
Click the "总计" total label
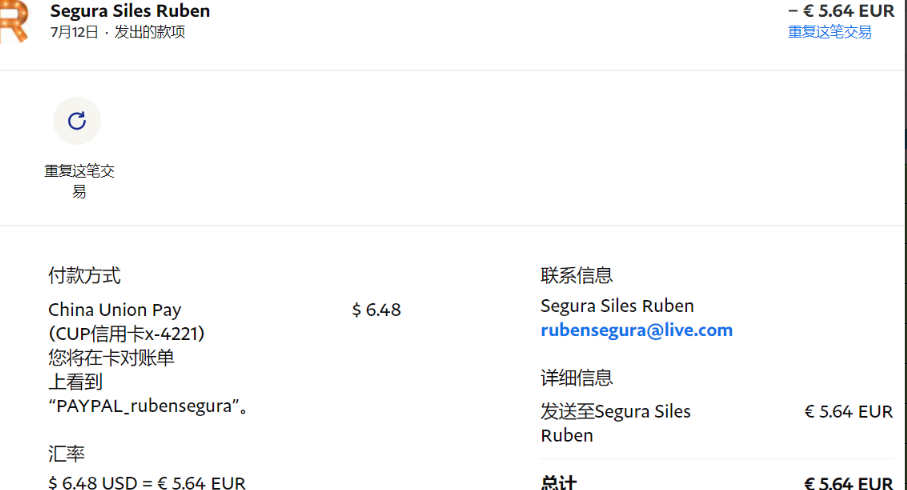click(x=558, y=483)
